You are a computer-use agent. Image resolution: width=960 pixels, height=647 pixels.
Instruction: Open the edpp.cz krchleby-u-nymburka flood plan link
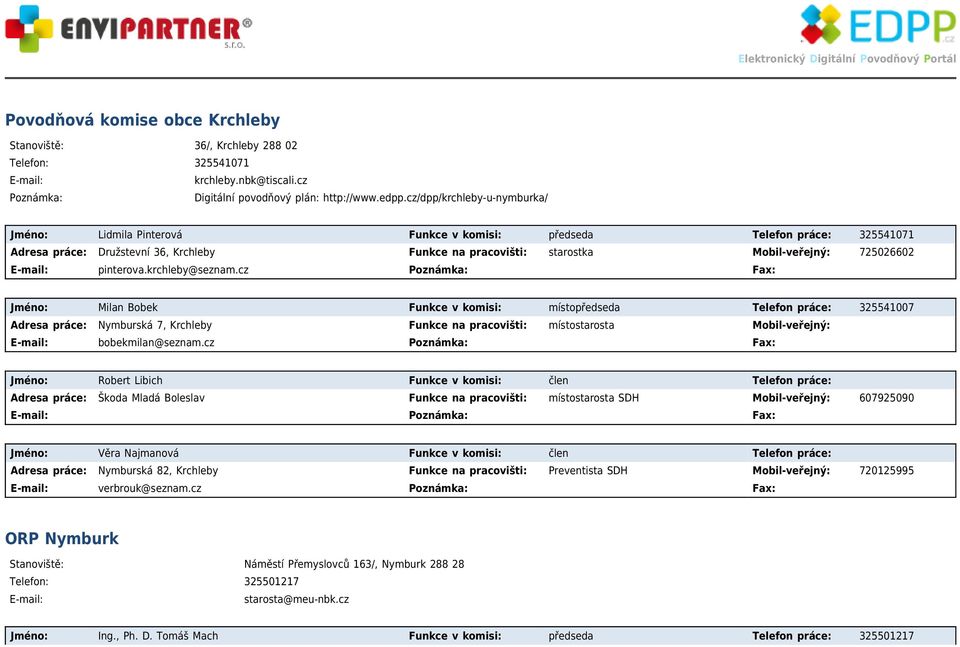(435, 198)
